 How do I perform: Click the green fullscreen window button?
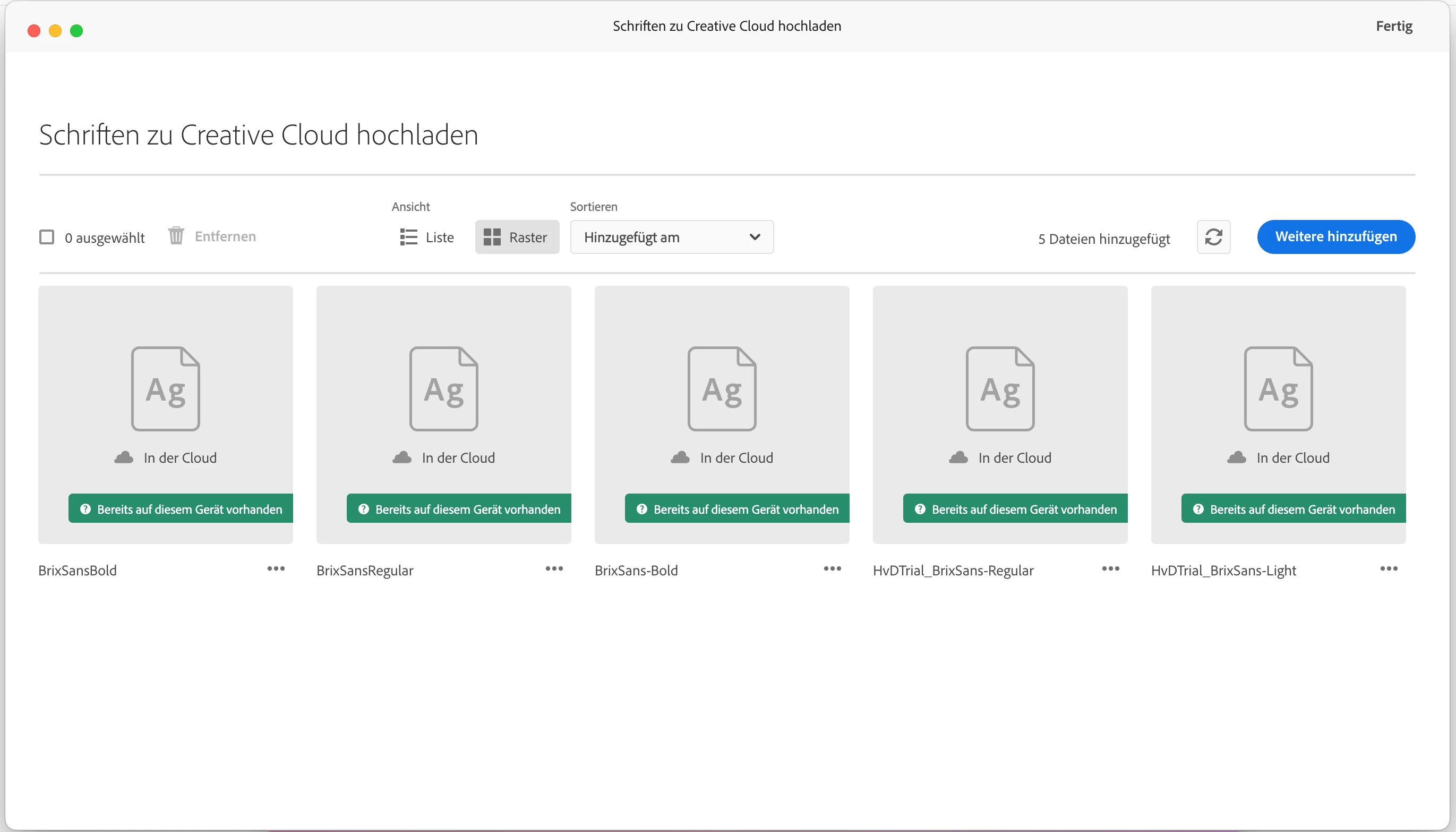[x=76, y=31]
